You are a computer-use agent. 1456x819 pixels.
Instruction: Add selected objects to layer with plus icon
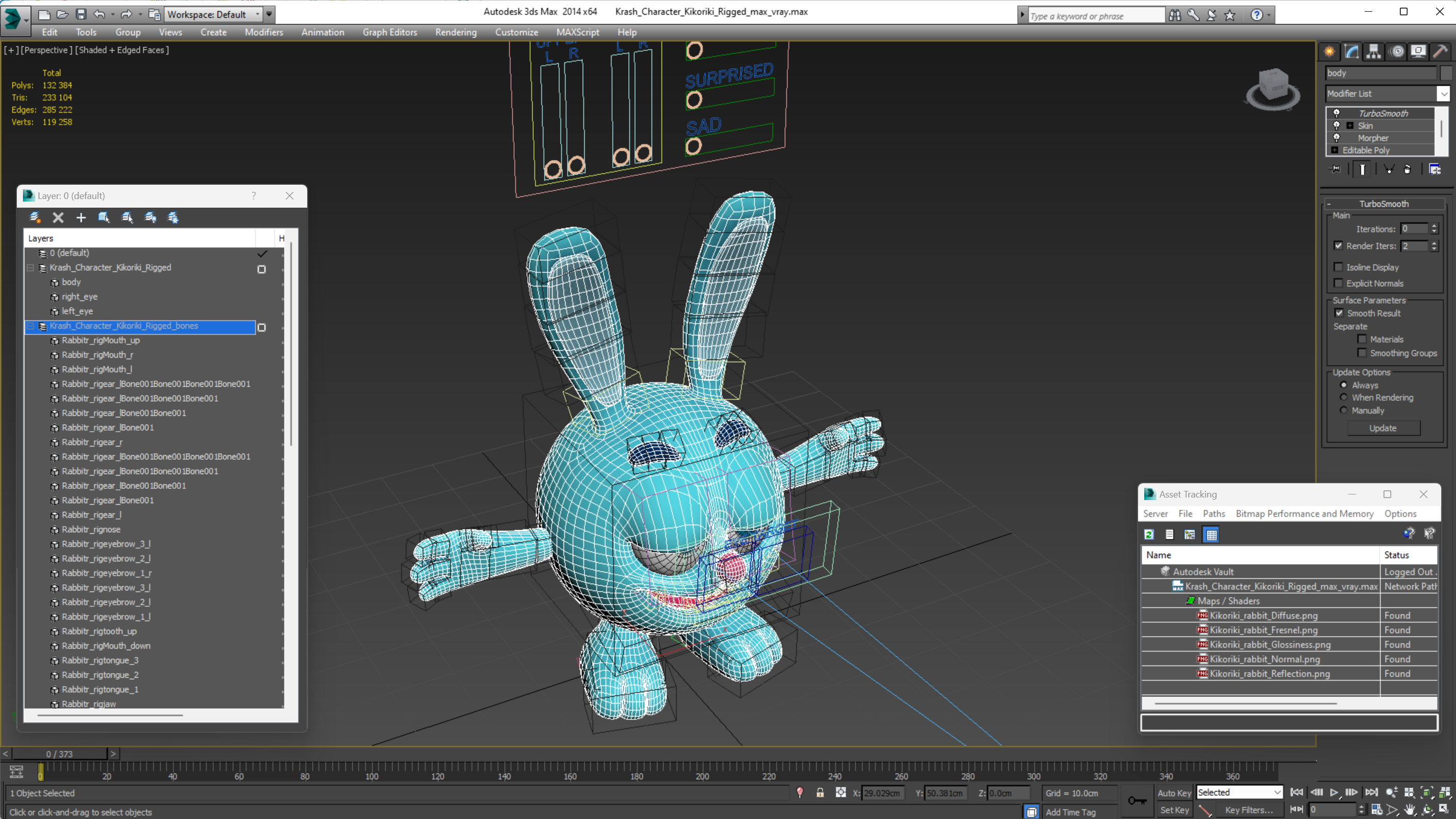pyautogui.click(x=81, y=217)
